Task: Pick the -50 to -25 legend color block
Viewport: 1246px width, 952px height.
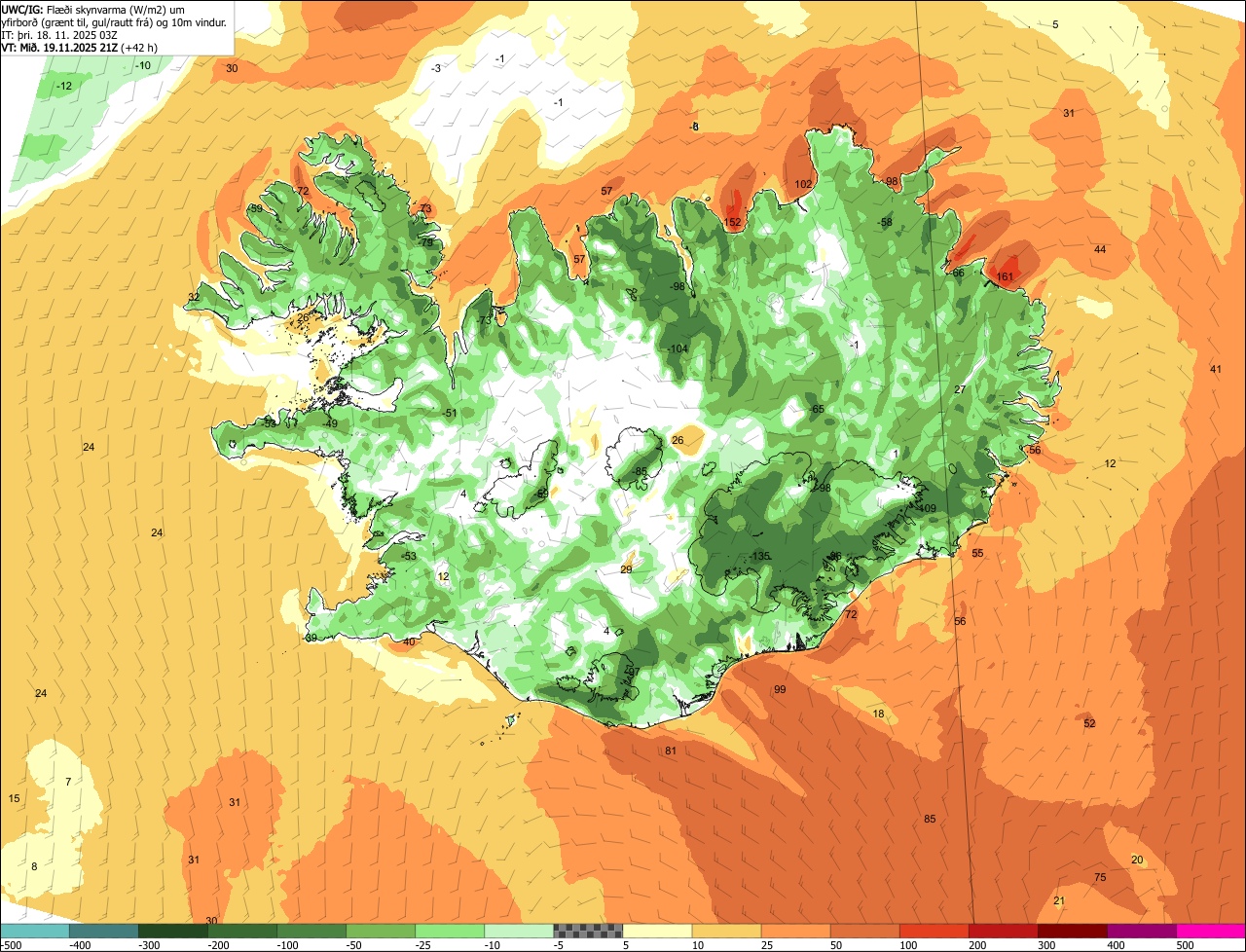Action: pyautogui.click(x=381, y=930)
